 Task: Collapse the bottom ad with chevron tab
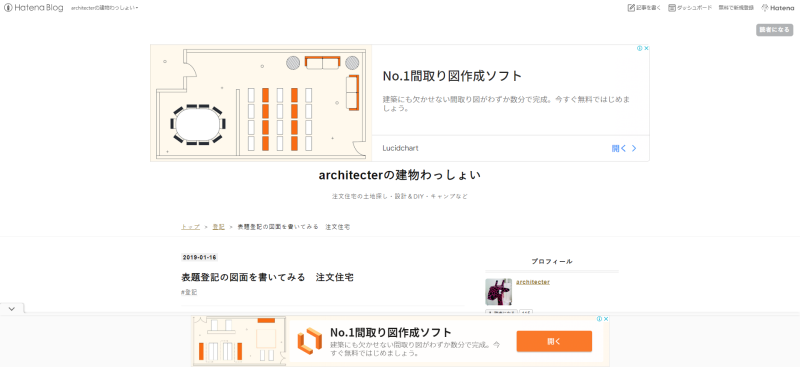(x=12, y=309)
